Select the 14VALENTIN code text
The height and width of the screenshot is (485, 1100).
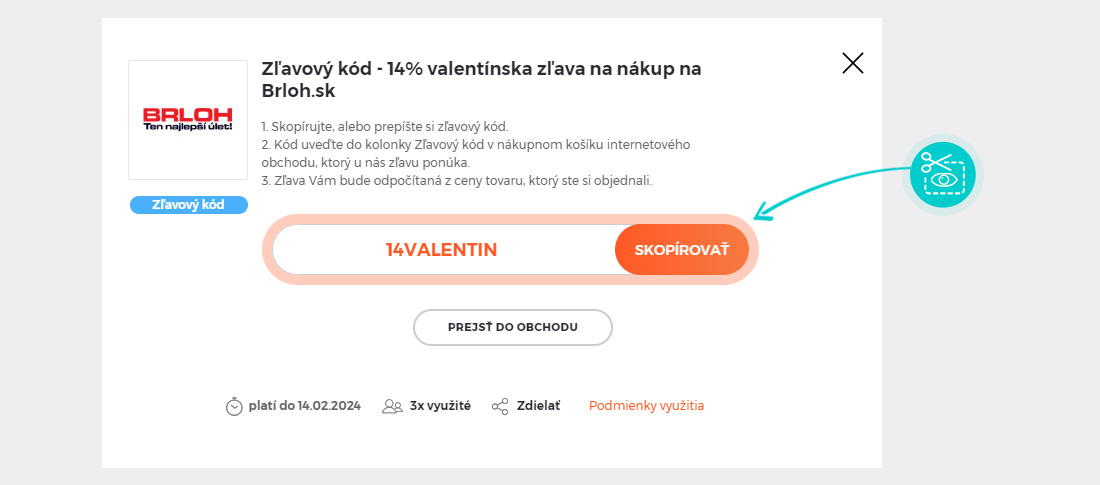[441, 250]
